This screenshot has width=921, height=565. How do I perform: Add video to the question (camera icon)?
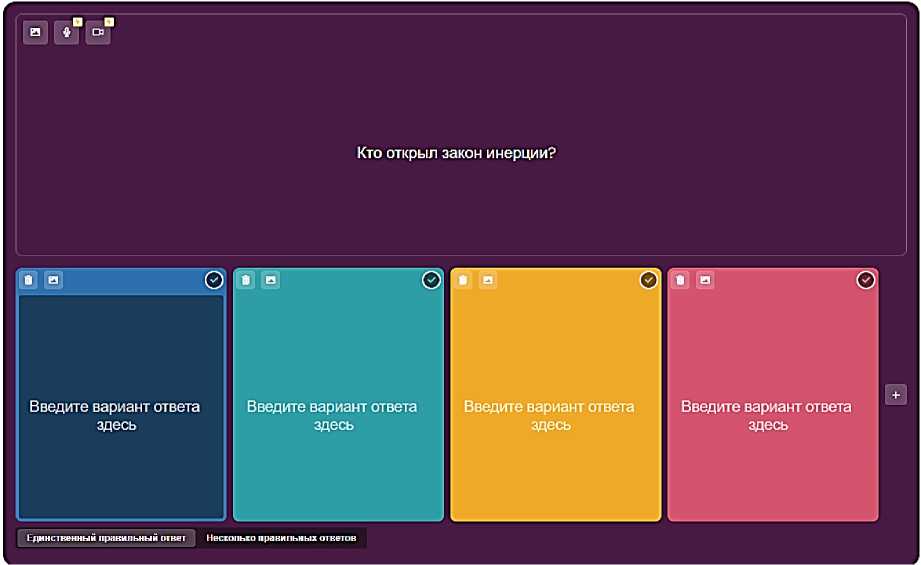point(98,32)
